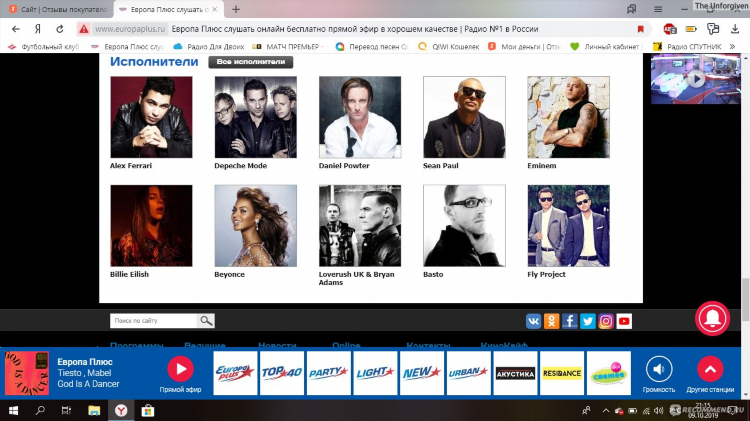Open the browser menu hamburger icon

658,9
